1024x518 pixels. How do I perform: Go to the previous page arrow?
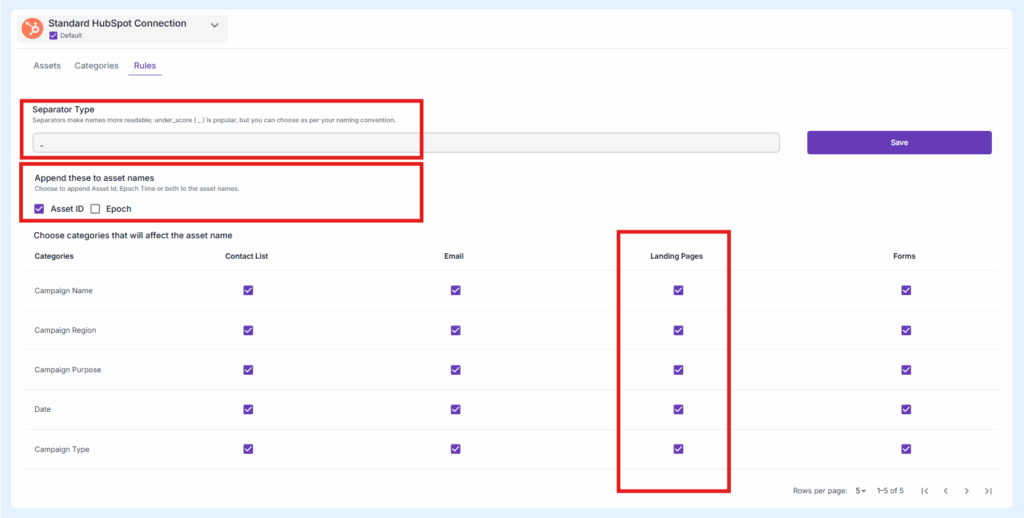pyautogui.click(x=945, y=491)
